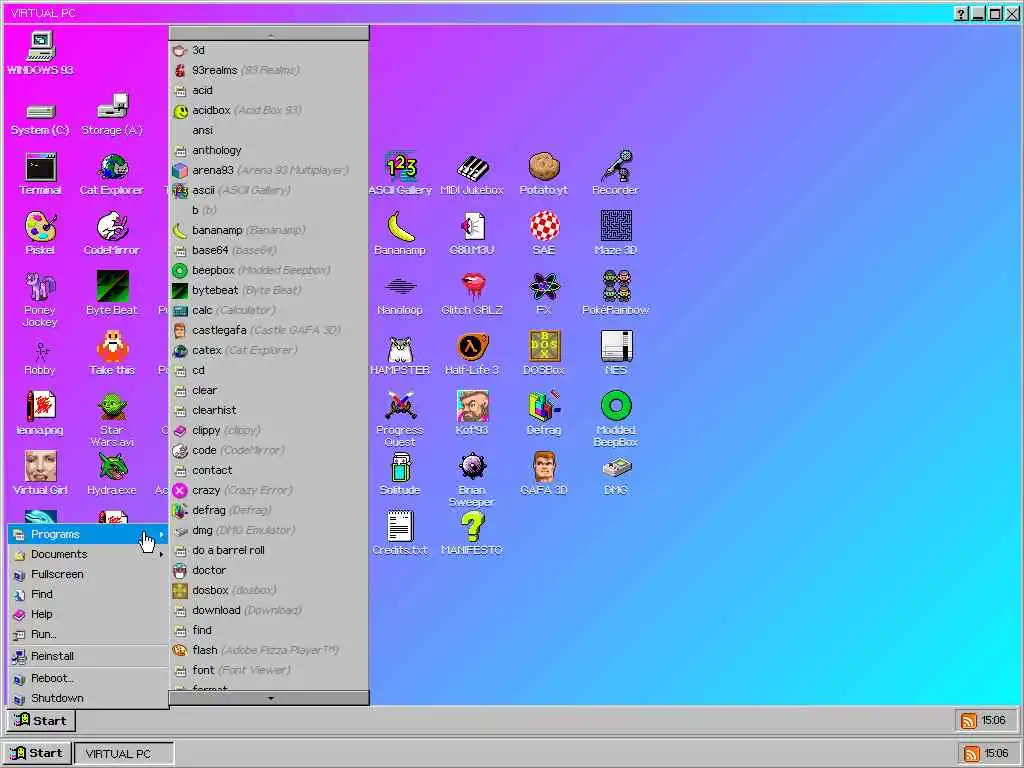Open the WINDOWS 93 desktop icon
This screenshot has width=1024, height=768.
click(x=40, y=54)
